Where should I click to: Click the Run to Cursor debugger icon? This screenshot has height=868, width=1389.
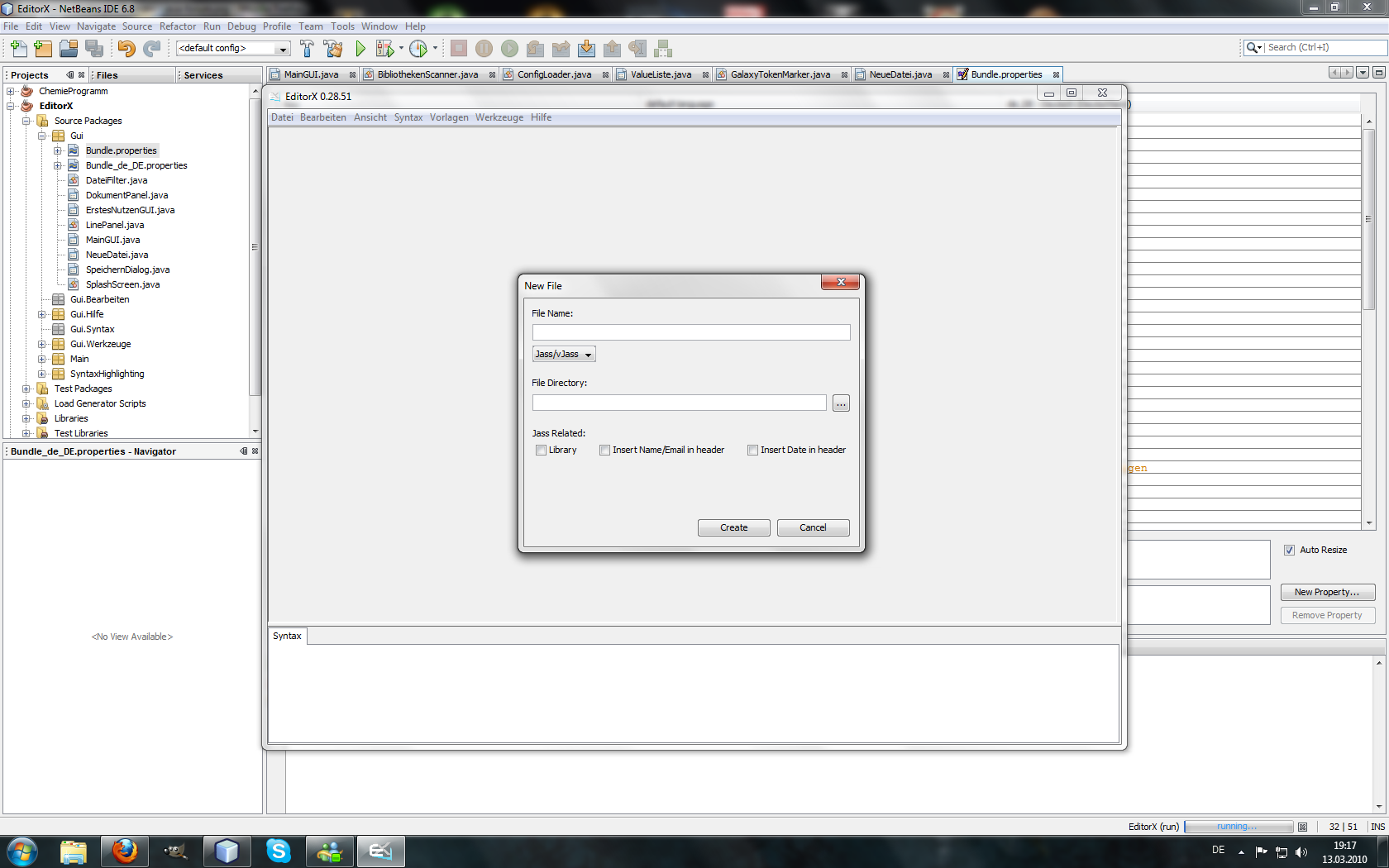point(637,49)
